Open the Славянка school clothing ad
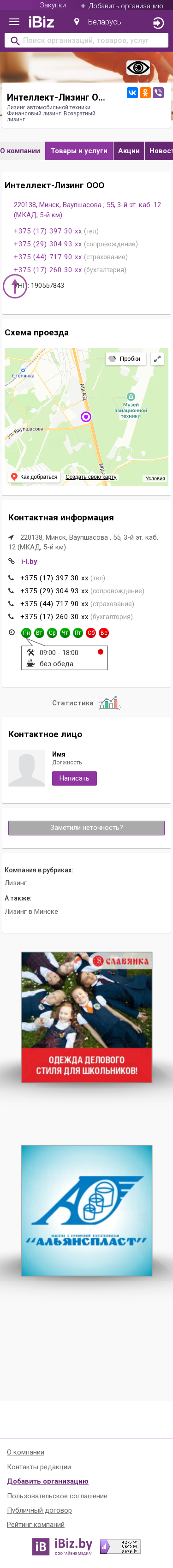173x1568 pixels. tap(87, 1017)
